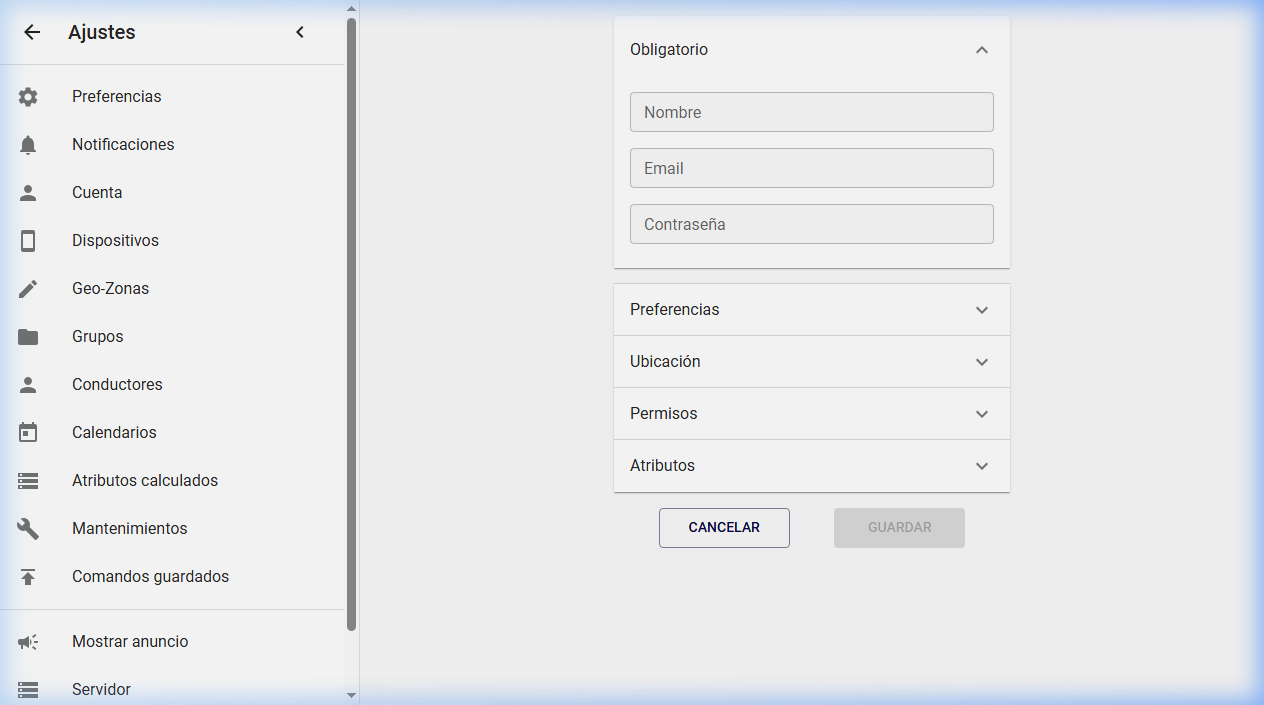Expand the Preferencias accordion section
This screenshot has height=705, width=1264.
(812, 310)
